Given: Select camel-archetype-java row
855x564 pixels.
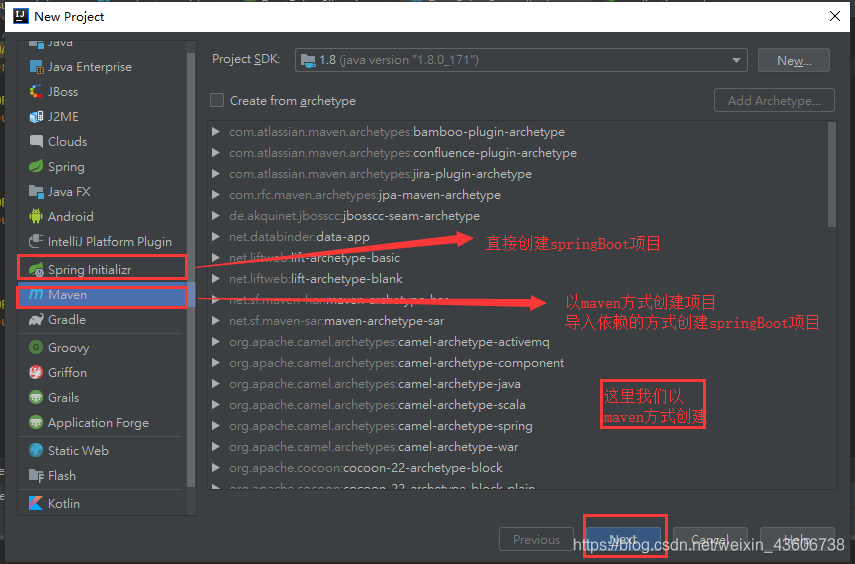Looking at the screenshot, I should tap(518, 384).
